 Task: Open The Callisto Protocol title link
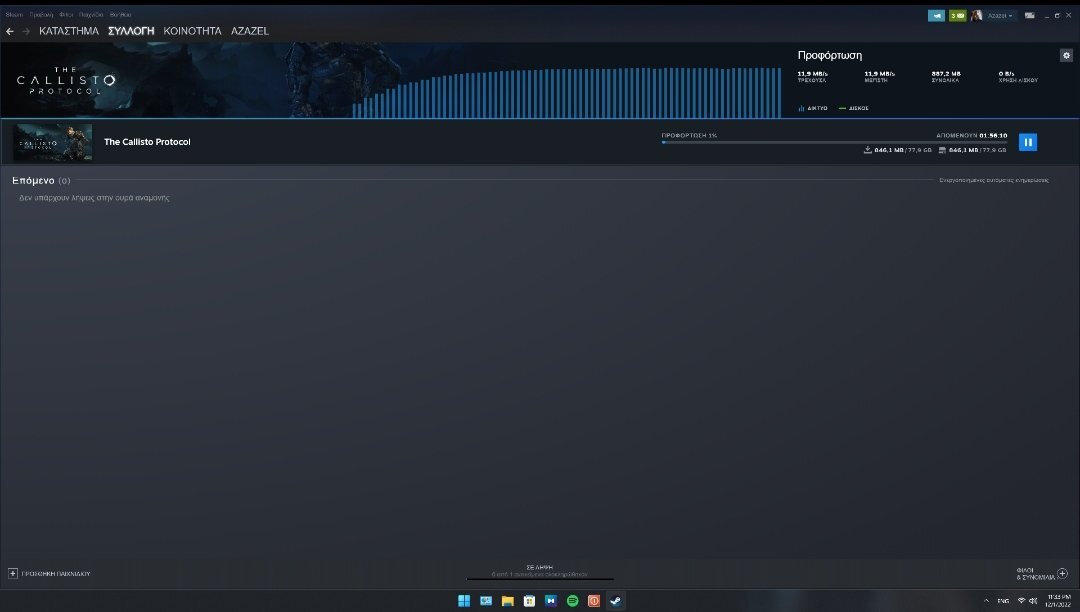(147, 142)
